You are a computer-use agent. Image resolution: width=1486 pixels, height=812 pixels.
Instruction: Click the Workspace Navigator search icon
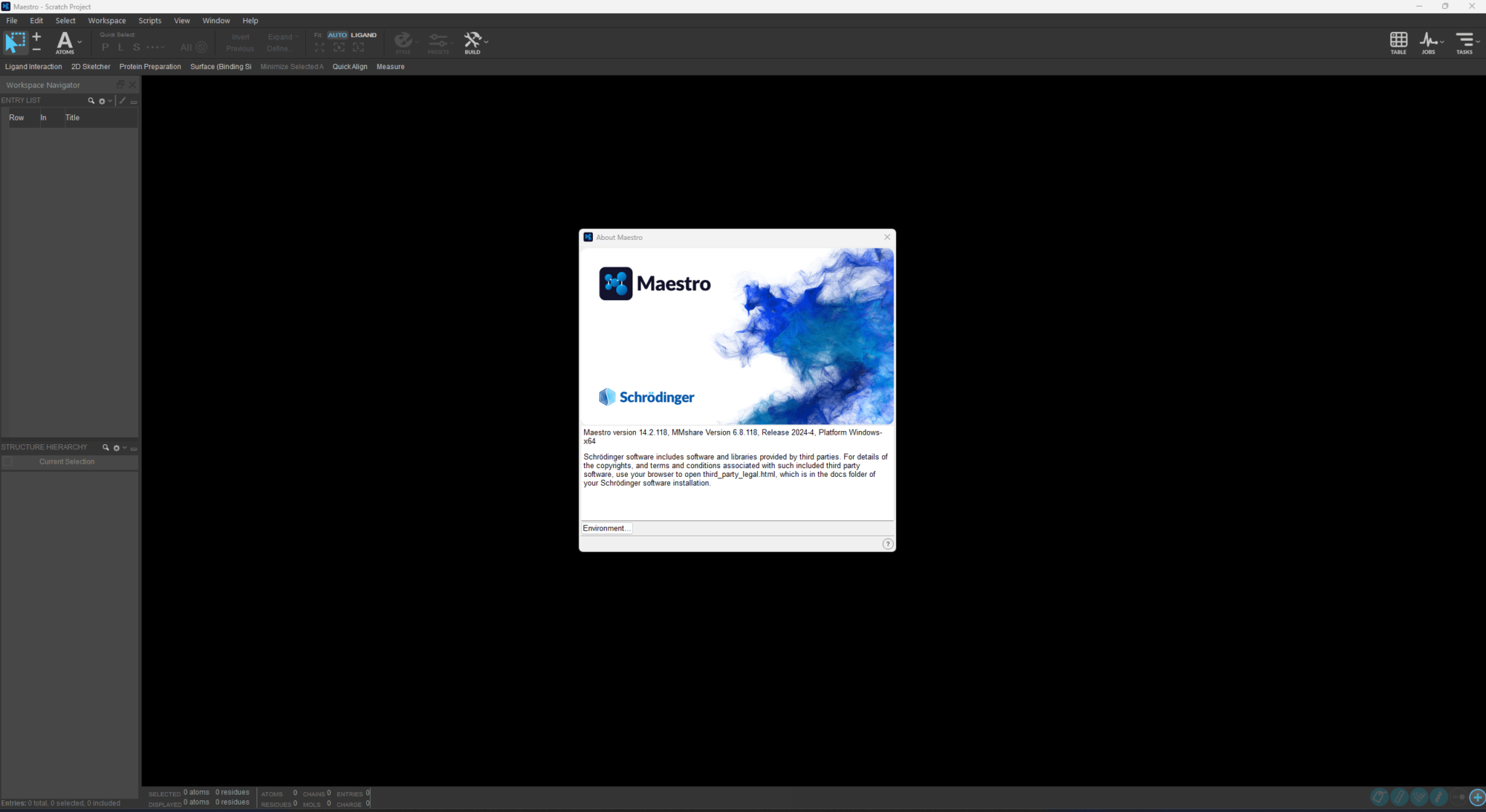point(91,101)
